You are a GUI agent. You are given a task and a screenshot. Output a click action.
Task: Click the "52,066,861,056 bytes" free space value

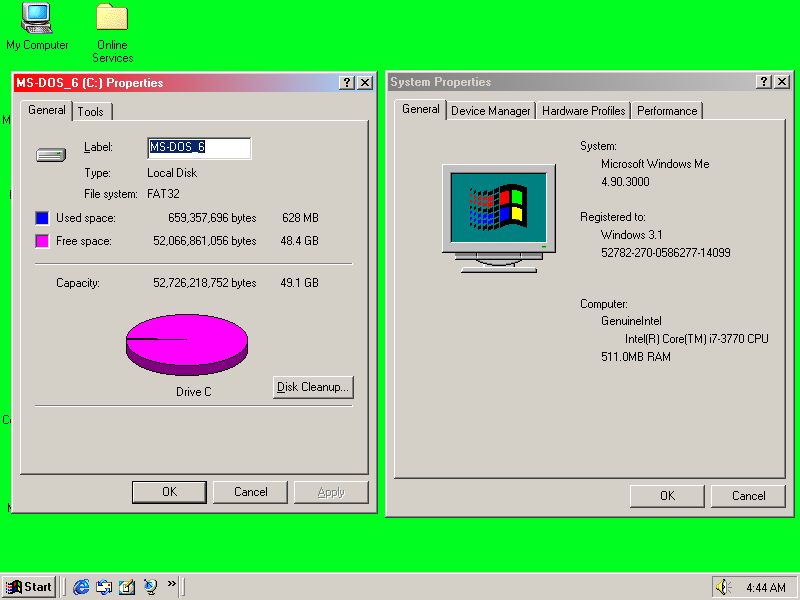pyautogui.click(x=205, y=241)
